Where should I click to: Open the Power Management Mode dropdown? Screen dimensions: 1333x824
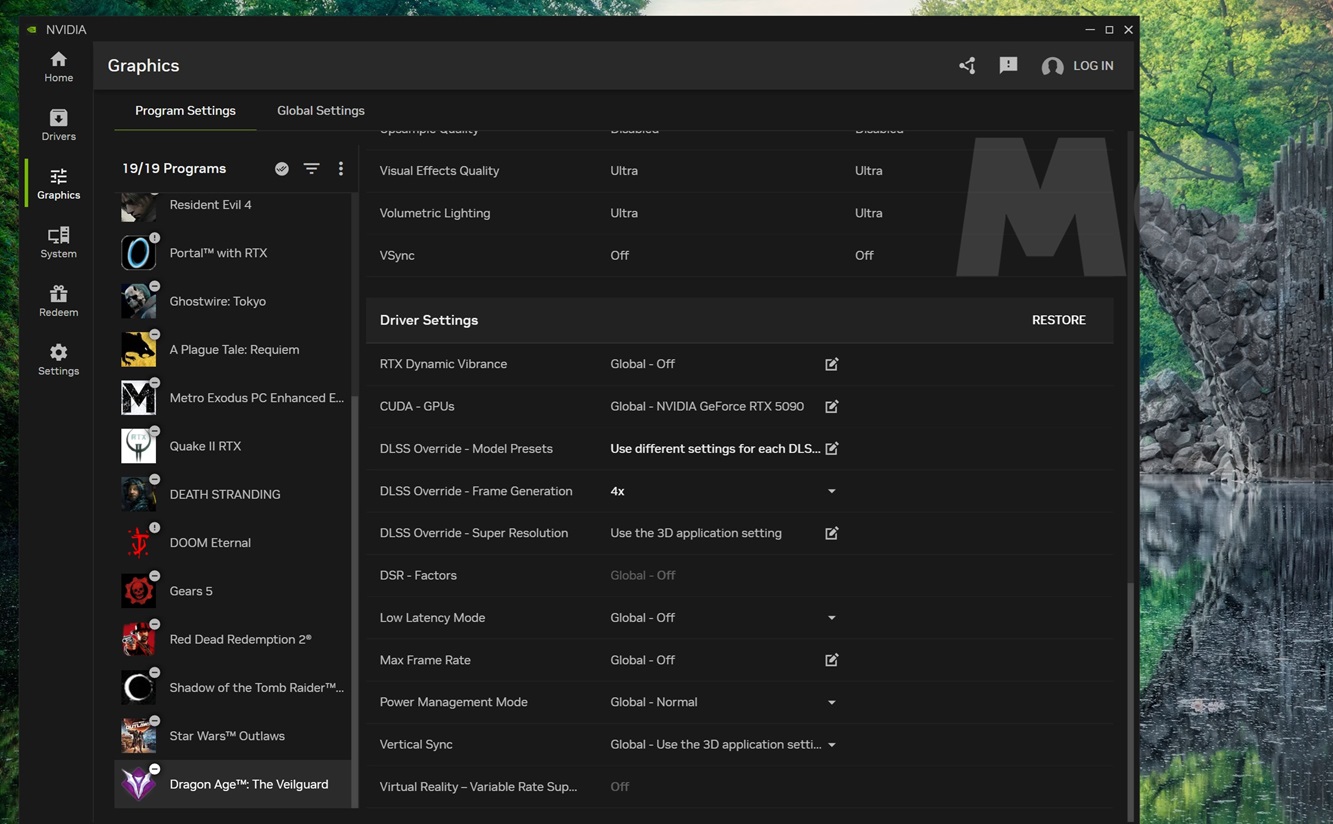click(x=831, y=702)
